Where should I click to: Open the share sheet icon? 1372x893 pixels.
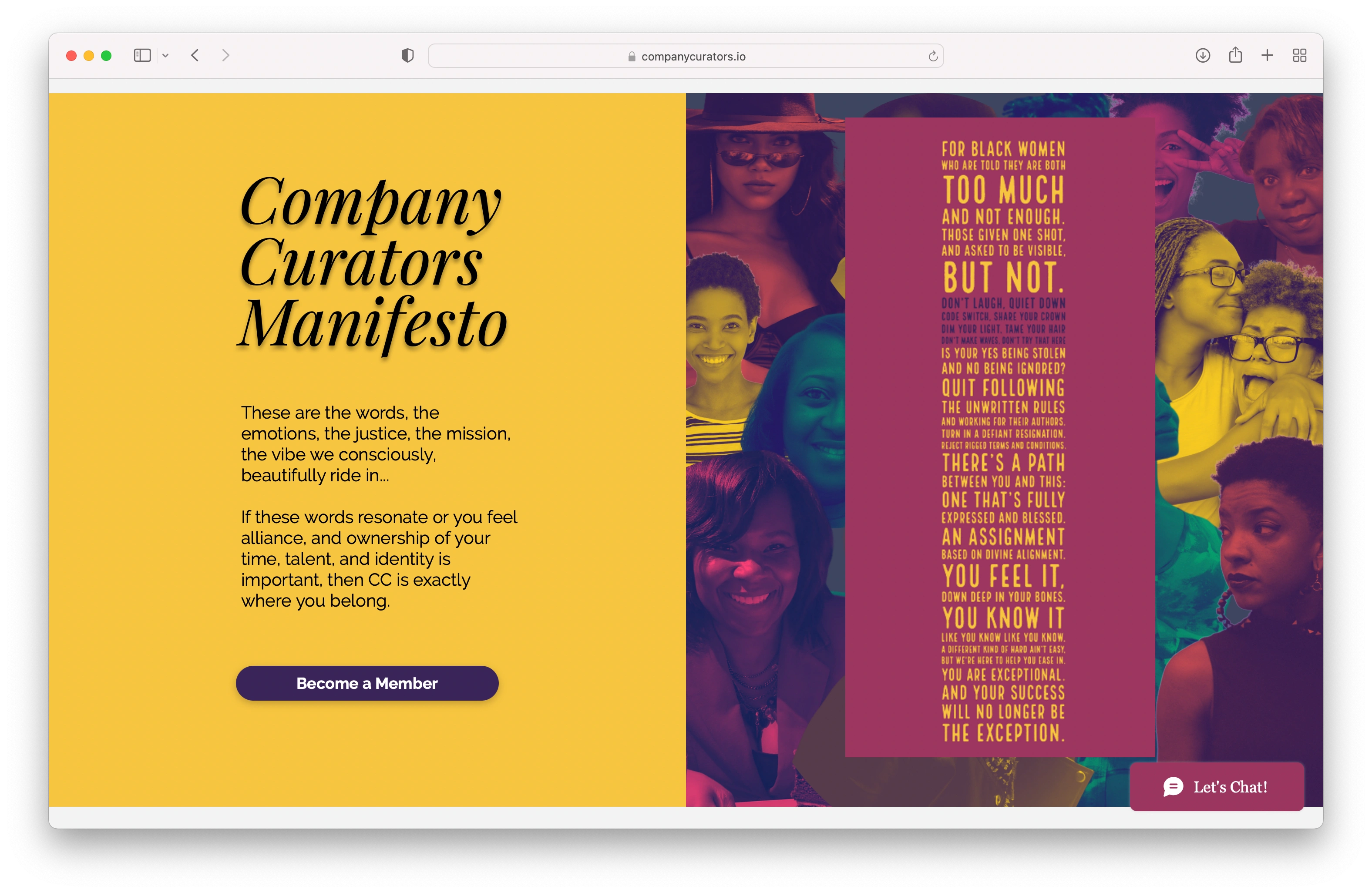[1235, 55]
